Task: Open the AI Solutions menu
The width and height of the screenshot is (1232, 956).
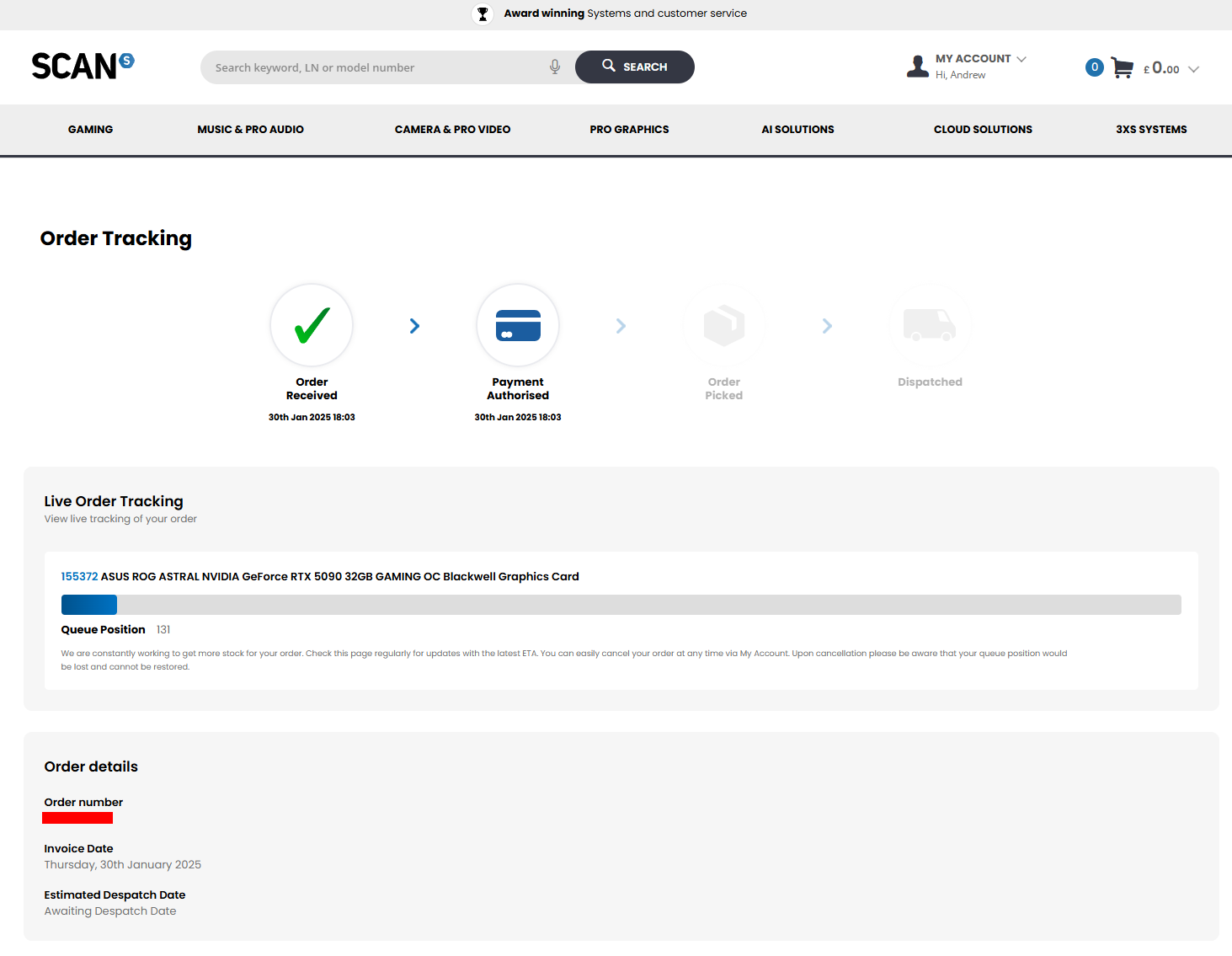Action: click(797, 130)
